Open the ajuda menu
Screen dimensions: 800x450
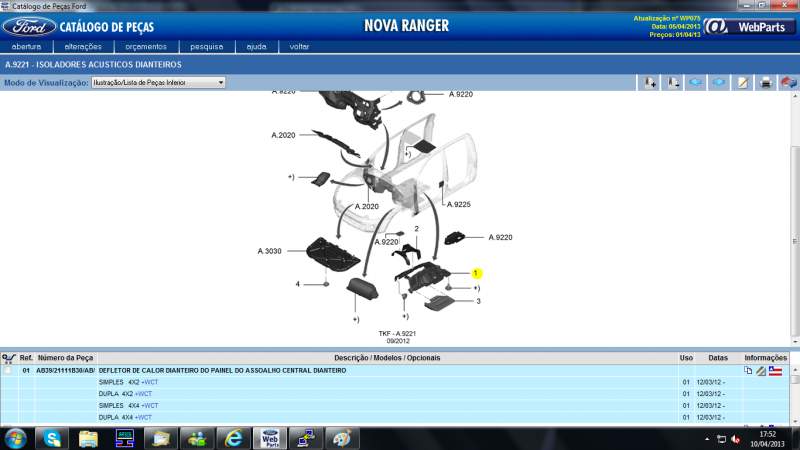(x=256, y=46)
